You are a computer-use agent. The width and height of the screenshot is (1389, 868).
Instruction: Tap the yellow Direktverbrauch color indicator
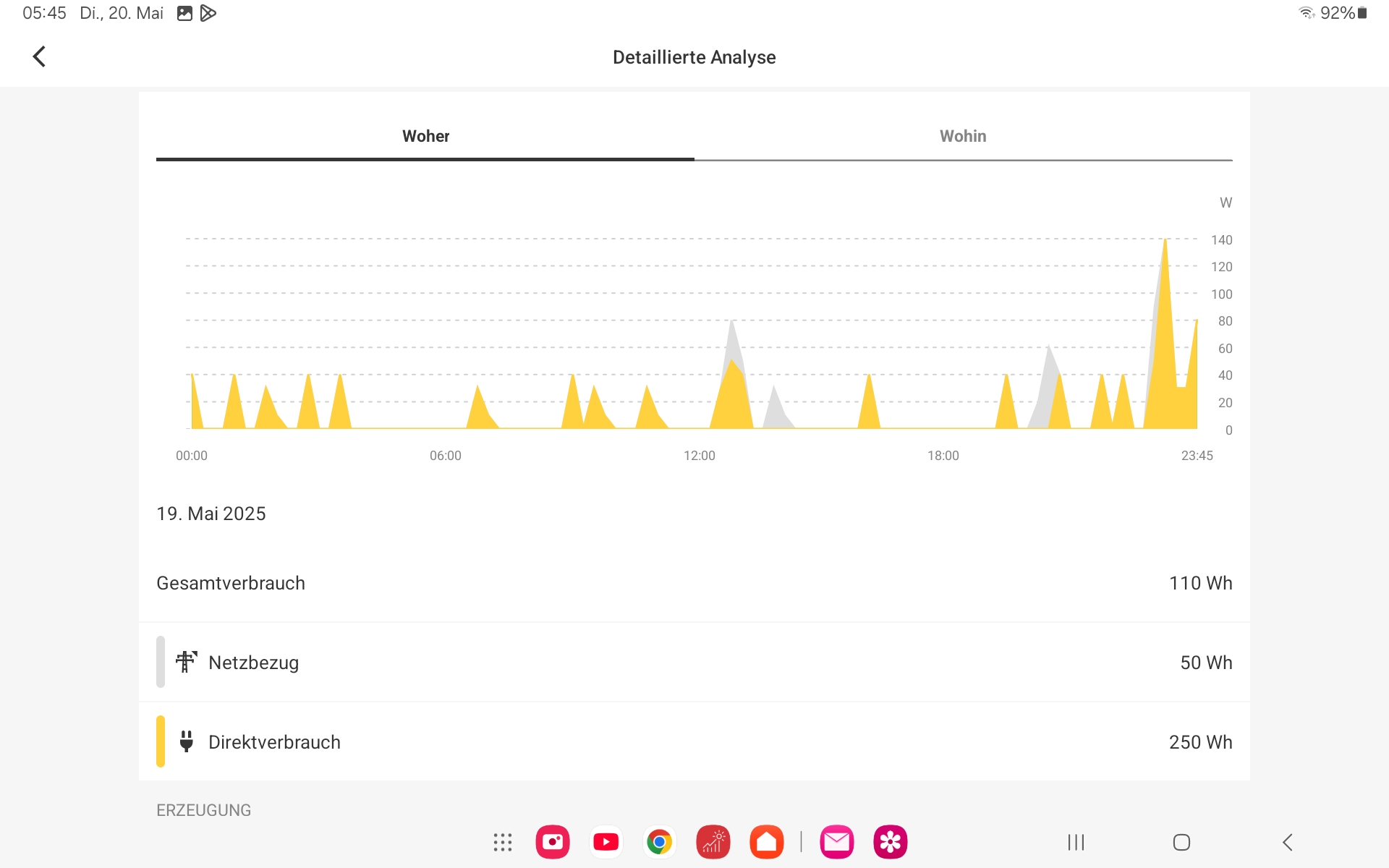pos(161,741)
